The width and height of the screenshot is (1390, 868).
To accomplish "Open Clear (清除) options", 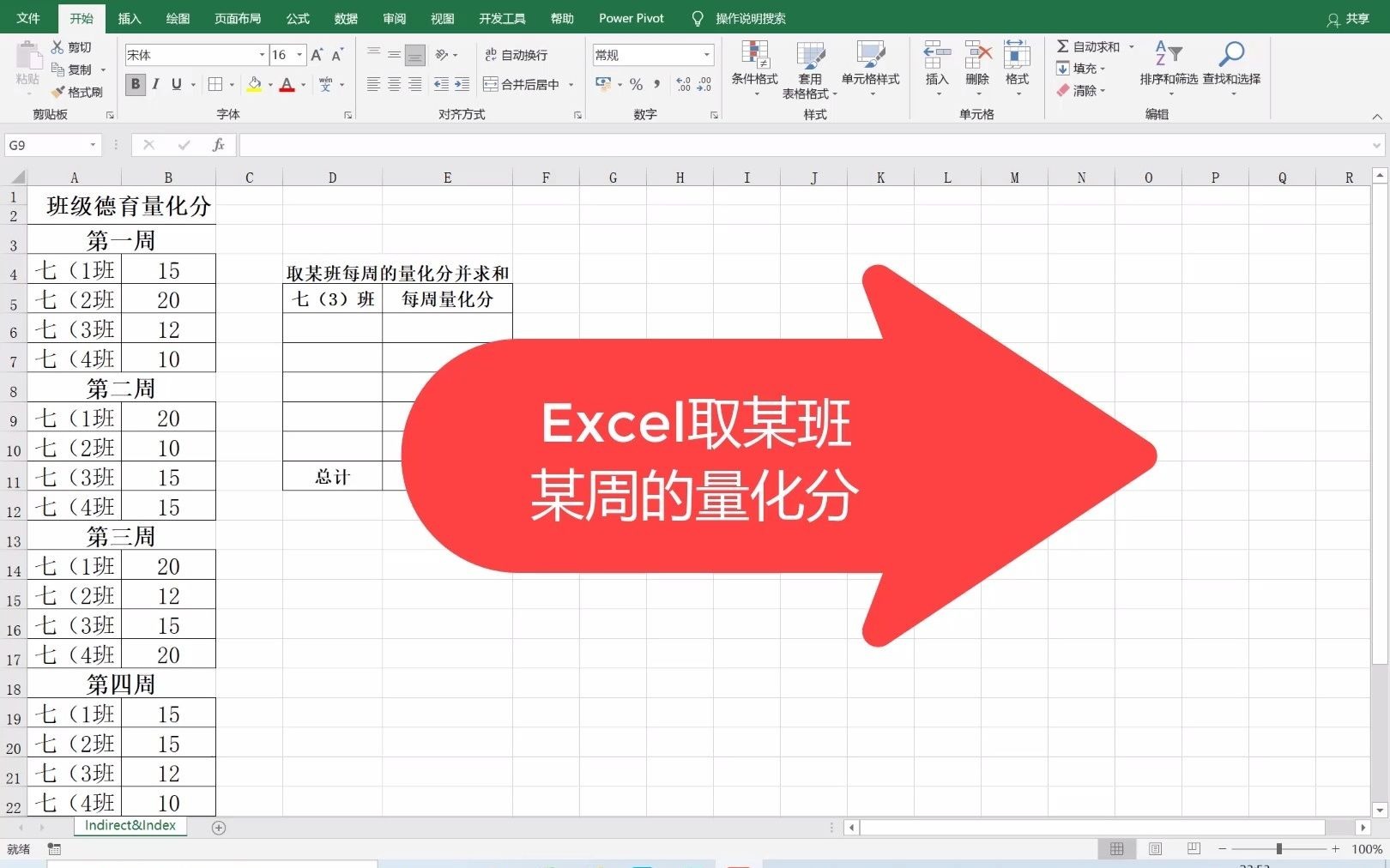I will [1080, 90].
